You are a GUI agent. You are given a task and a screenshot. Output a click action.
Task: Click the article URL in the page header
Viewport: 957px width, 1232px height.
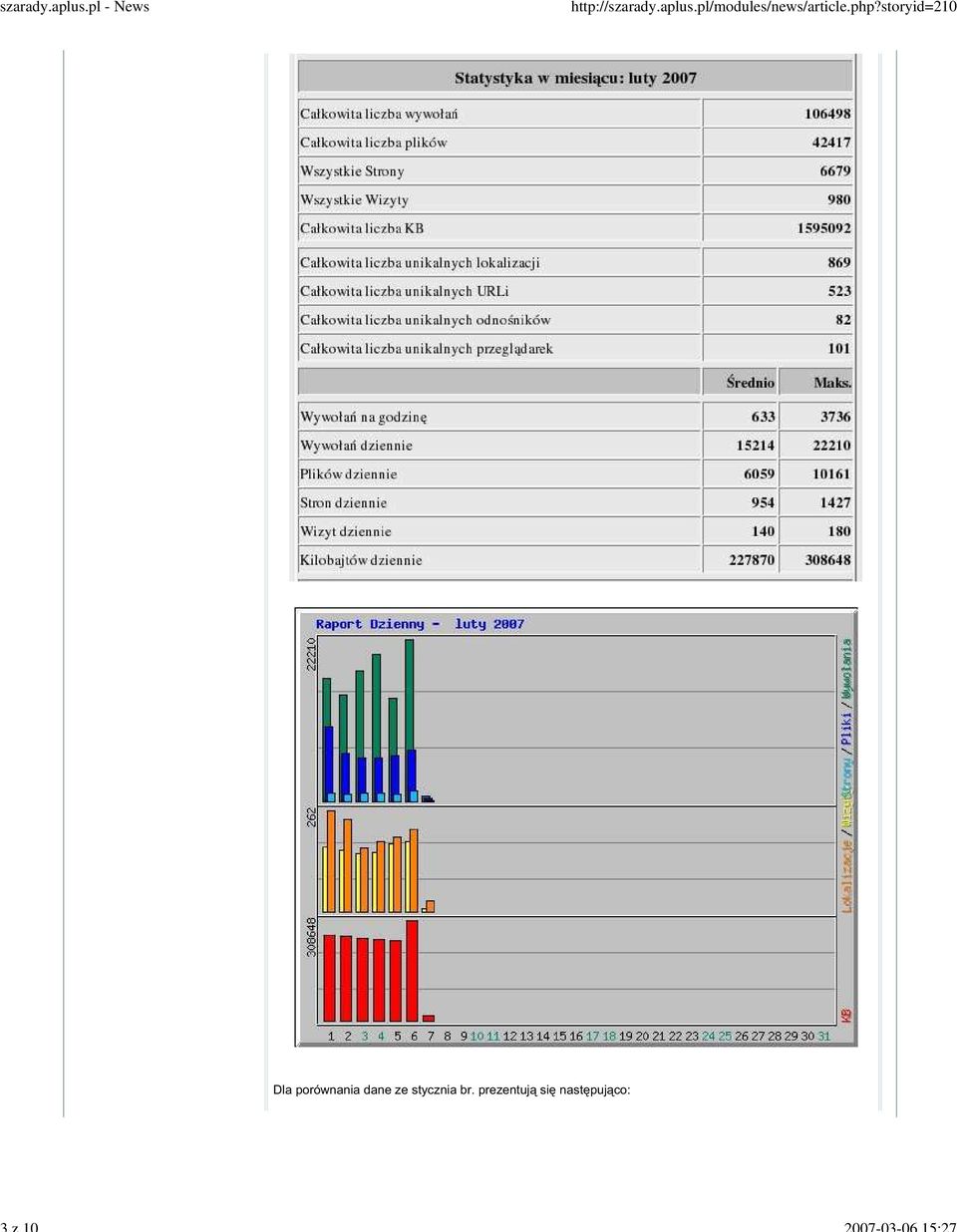764,7
